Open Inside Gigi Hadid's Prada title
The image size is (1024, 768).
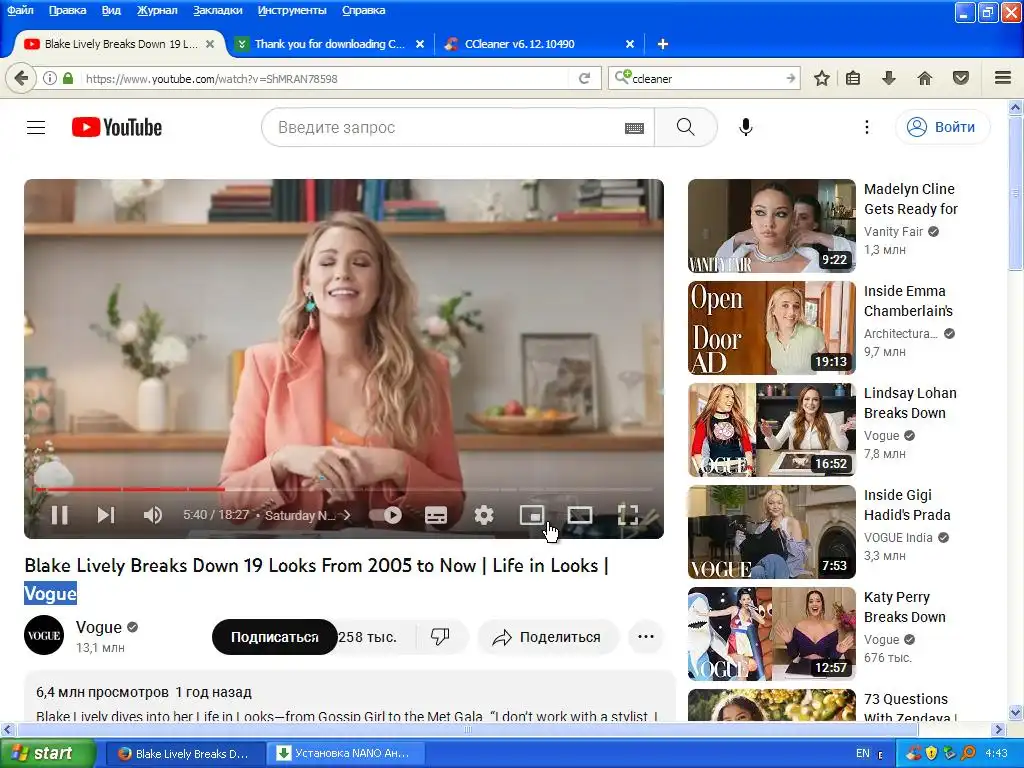[907, 505]
